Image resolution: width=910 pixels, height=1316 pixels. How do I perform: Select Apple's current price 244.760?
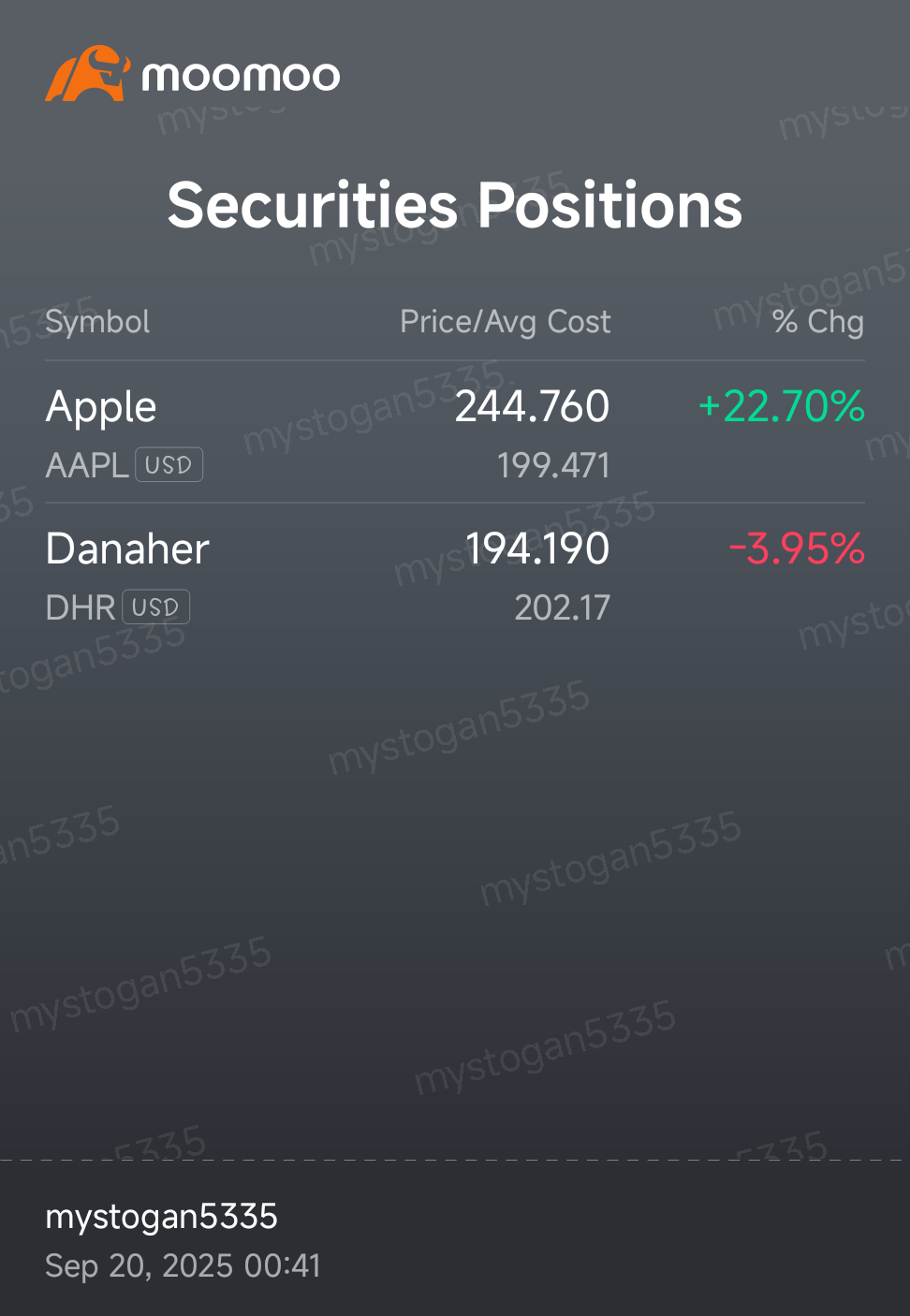[x=532, y=406]
